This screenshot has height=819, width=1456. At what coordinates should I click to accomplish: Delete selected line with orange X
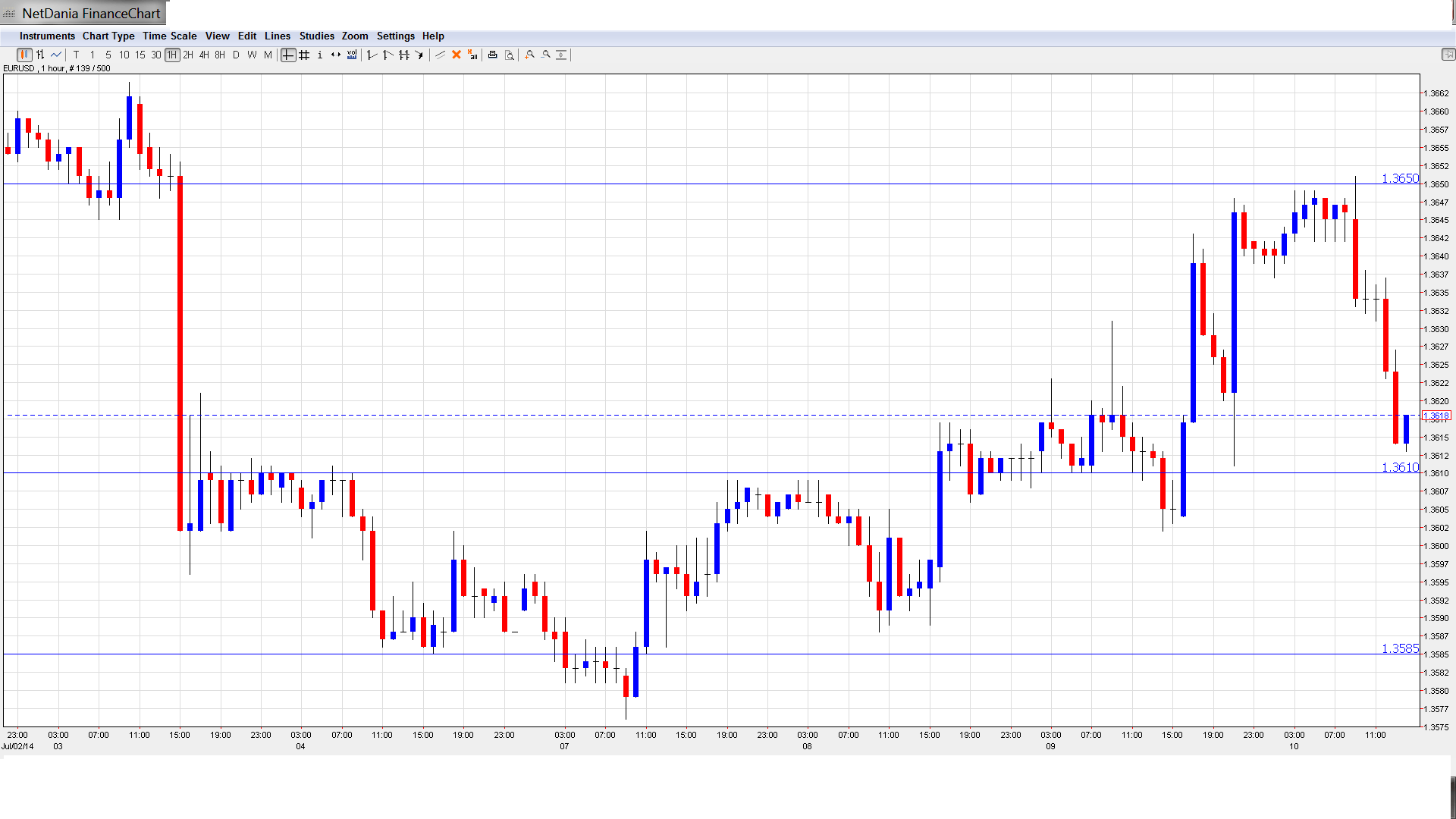[x=457, y=55]
